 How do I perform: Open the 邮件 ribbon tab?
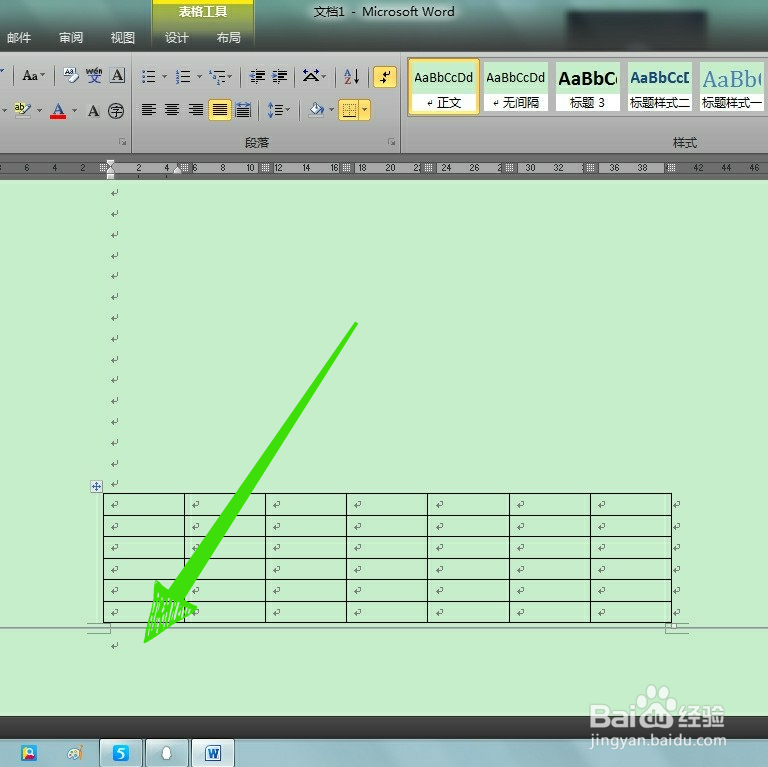coord(19,38)
